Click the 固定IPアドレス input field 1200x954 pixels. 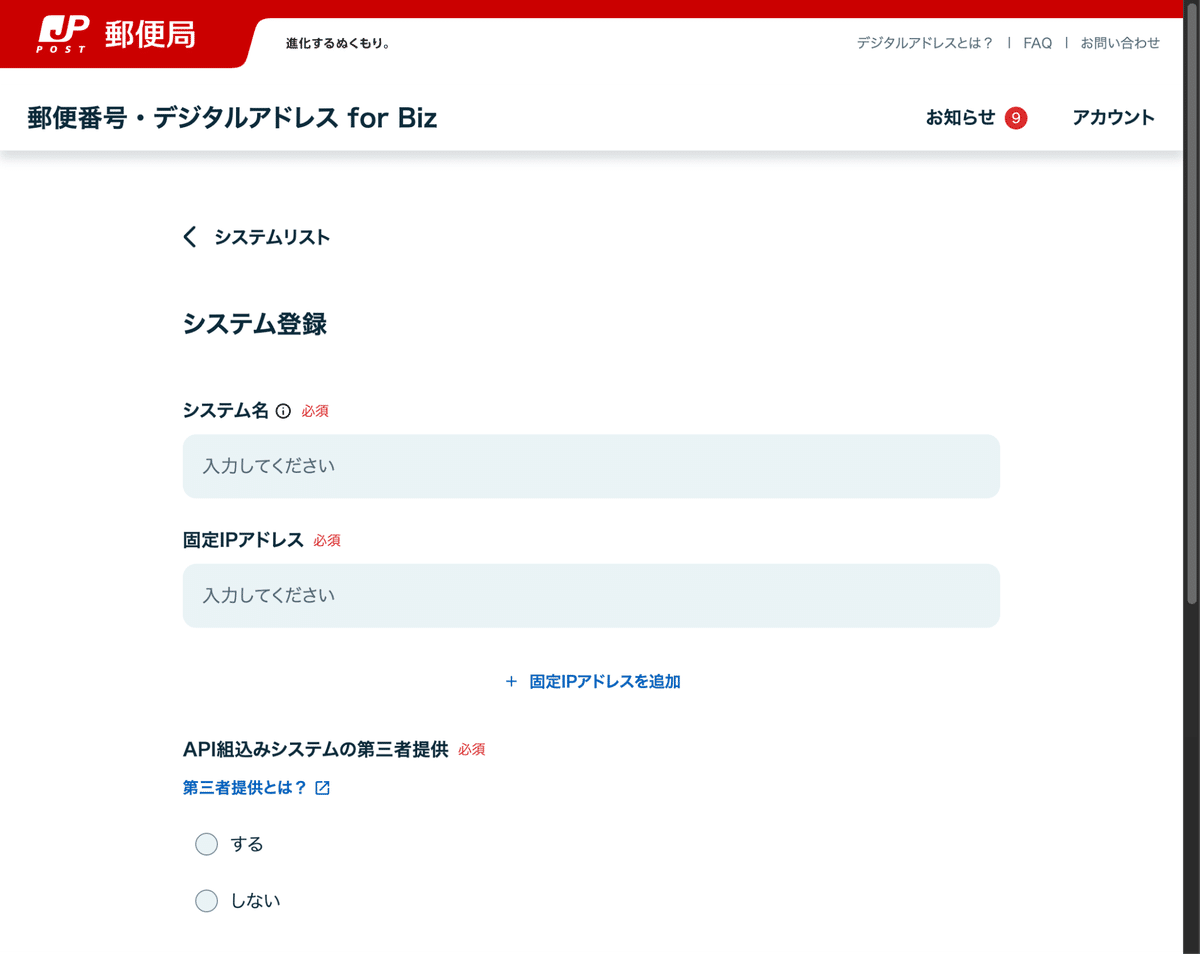click(x=590, y=595)
